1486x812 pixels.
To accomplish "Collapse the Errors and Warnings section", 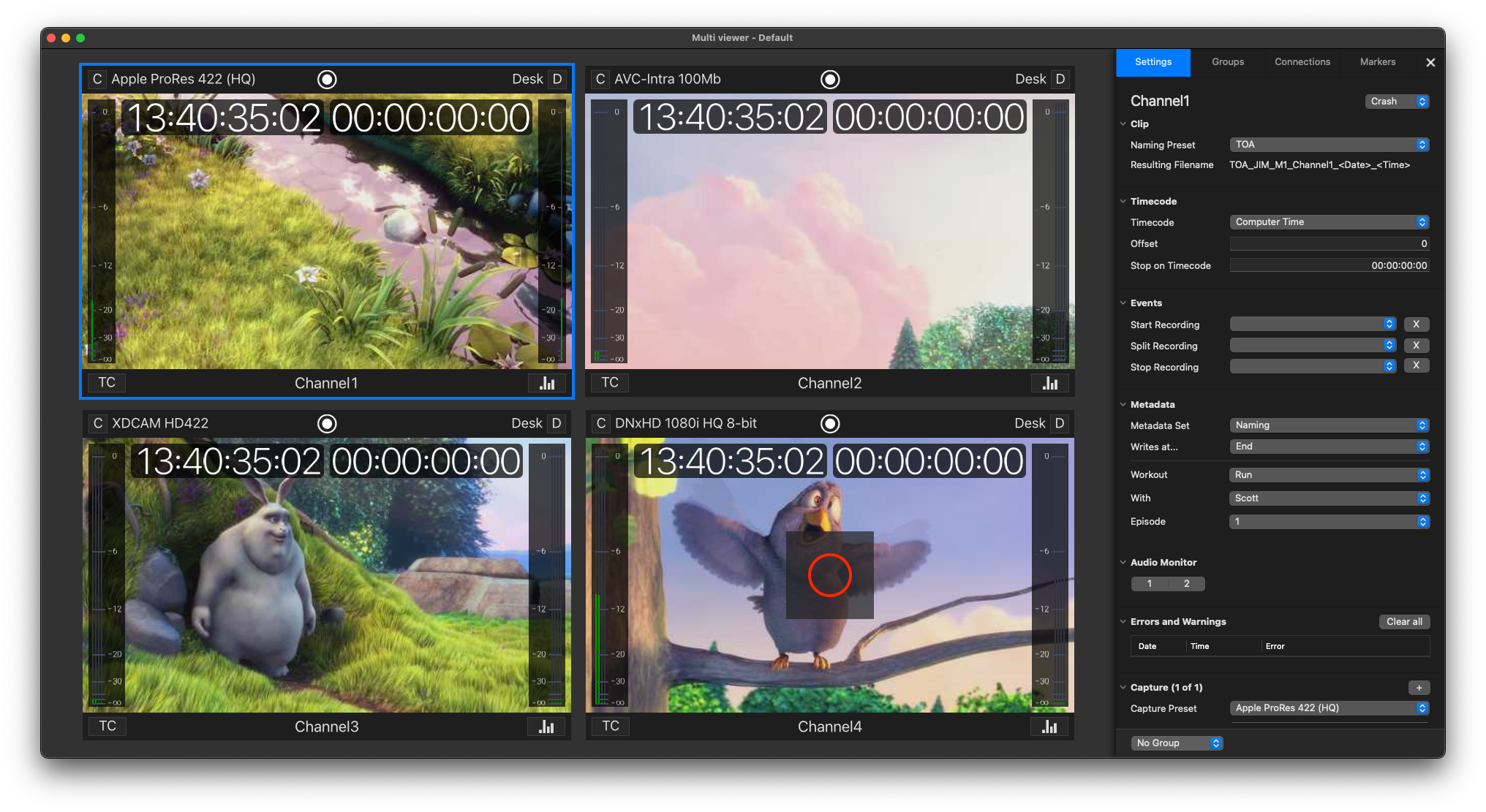I will point(1123,621).
